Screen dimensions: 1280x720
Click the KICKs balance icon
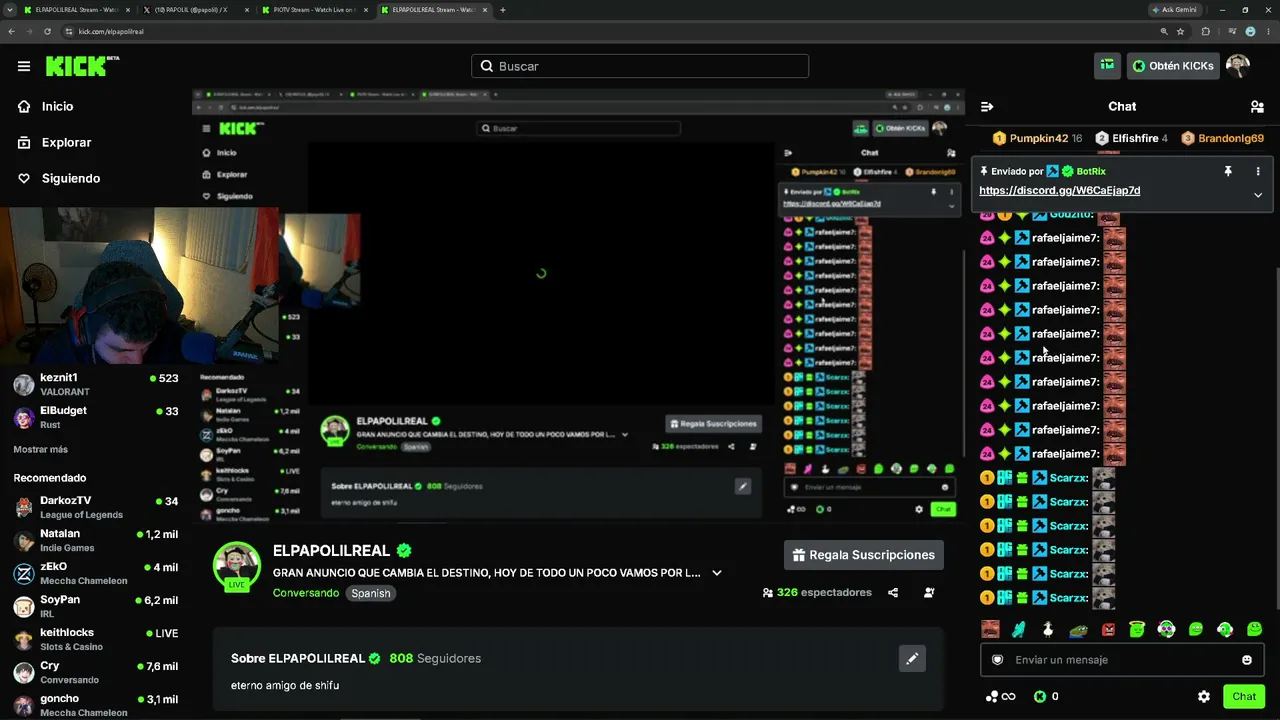click(1040, 696)
